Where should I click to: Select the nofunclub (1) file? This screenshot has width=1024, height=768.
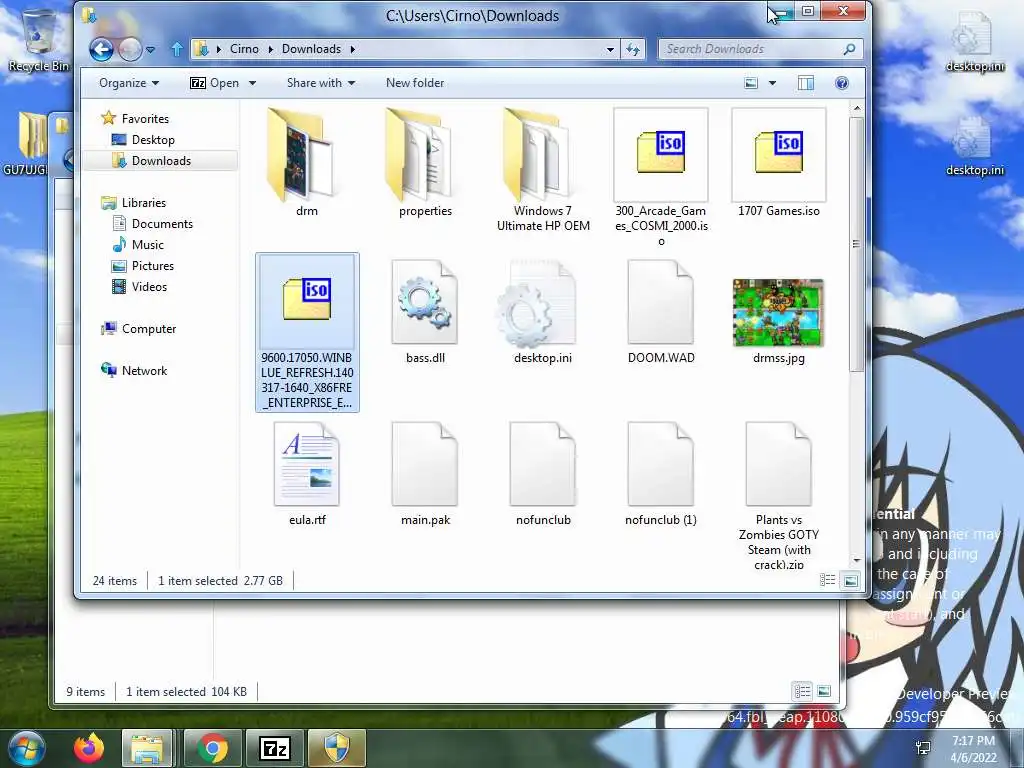click(661, 474)
